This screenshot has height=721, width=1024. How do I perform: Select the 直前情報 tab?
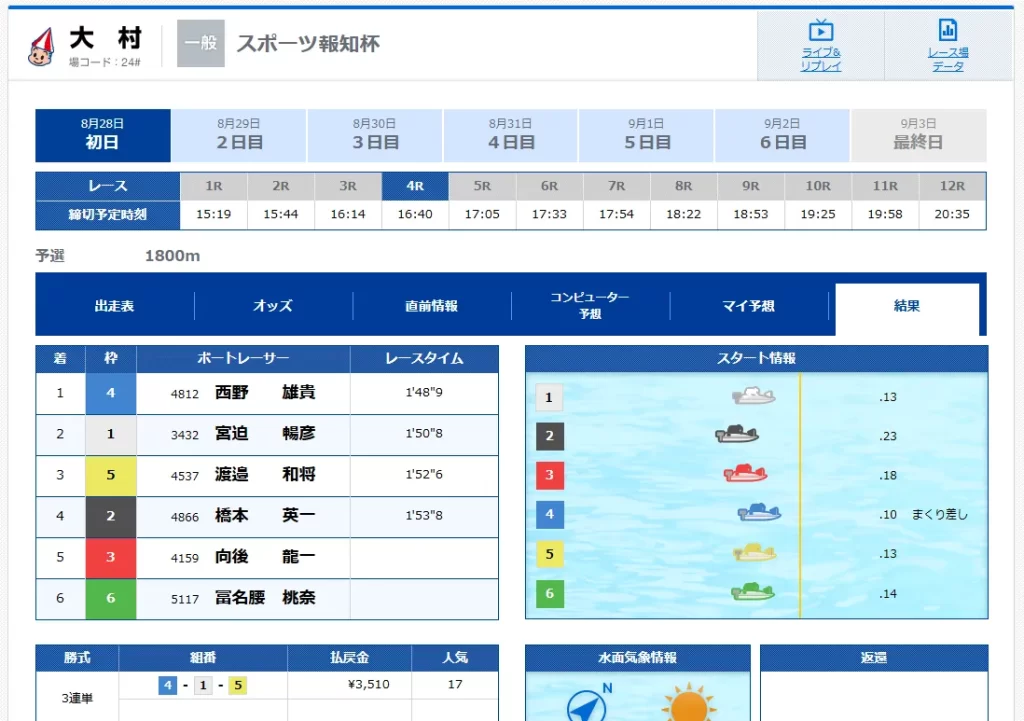[x=430, y=306]
